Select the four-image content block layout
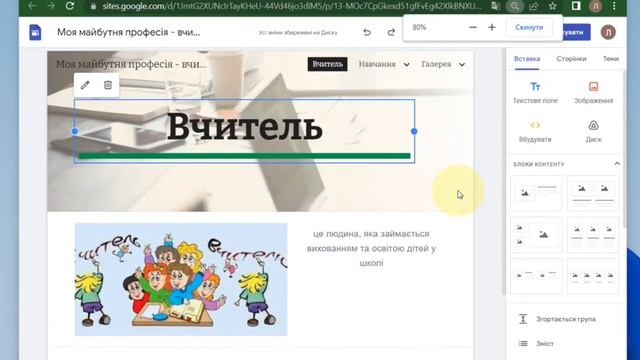The image size is (640, 360). (593, 276)
